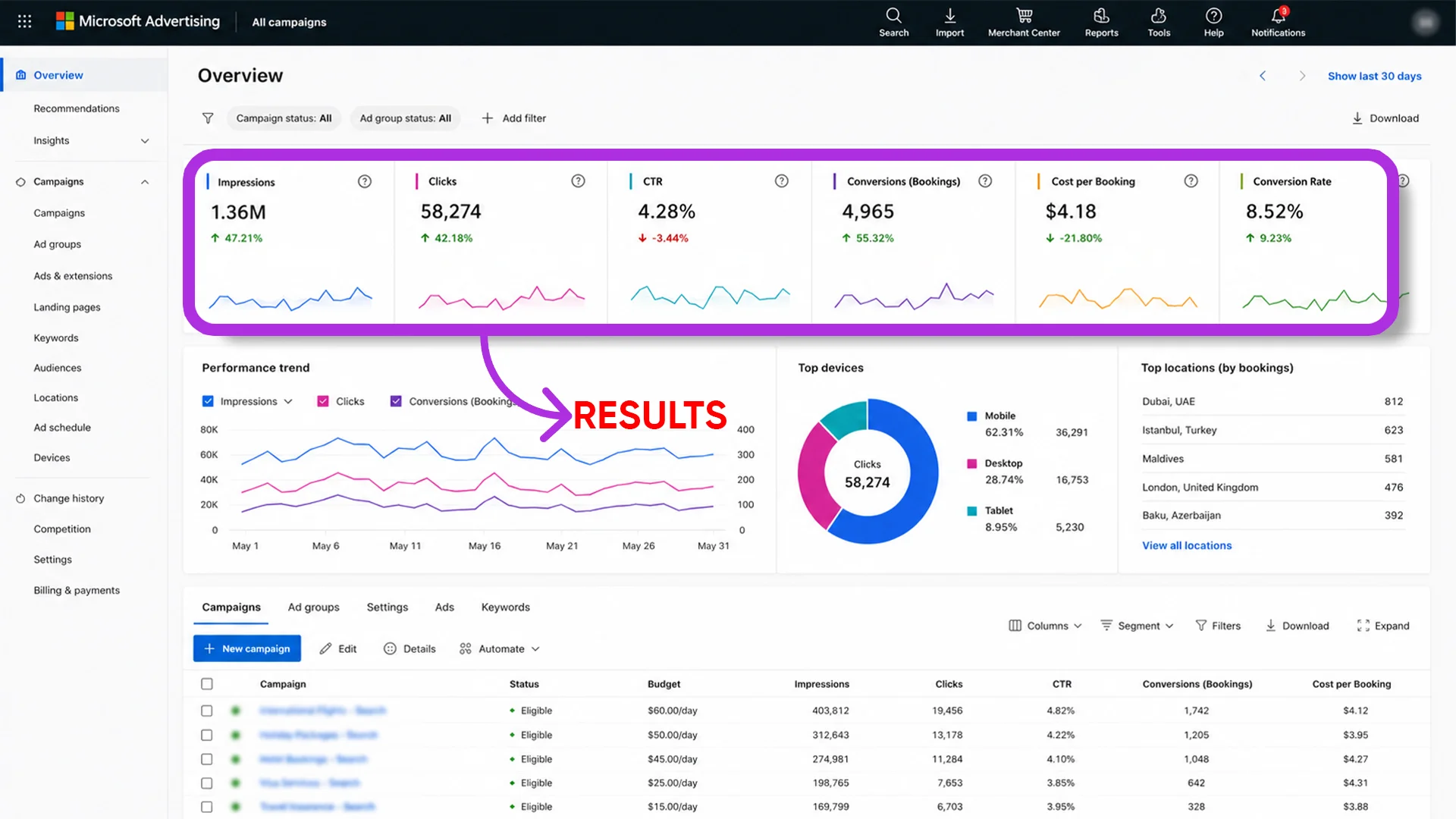Screen dimensions: 1456x819
Task: Open the Columns dropdown
Action: click(x=1045, y=626)
